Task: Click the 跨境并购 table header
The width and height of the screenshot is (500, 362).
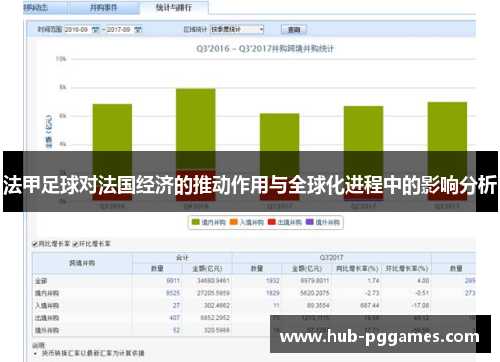Action: (x=82, y=263)
